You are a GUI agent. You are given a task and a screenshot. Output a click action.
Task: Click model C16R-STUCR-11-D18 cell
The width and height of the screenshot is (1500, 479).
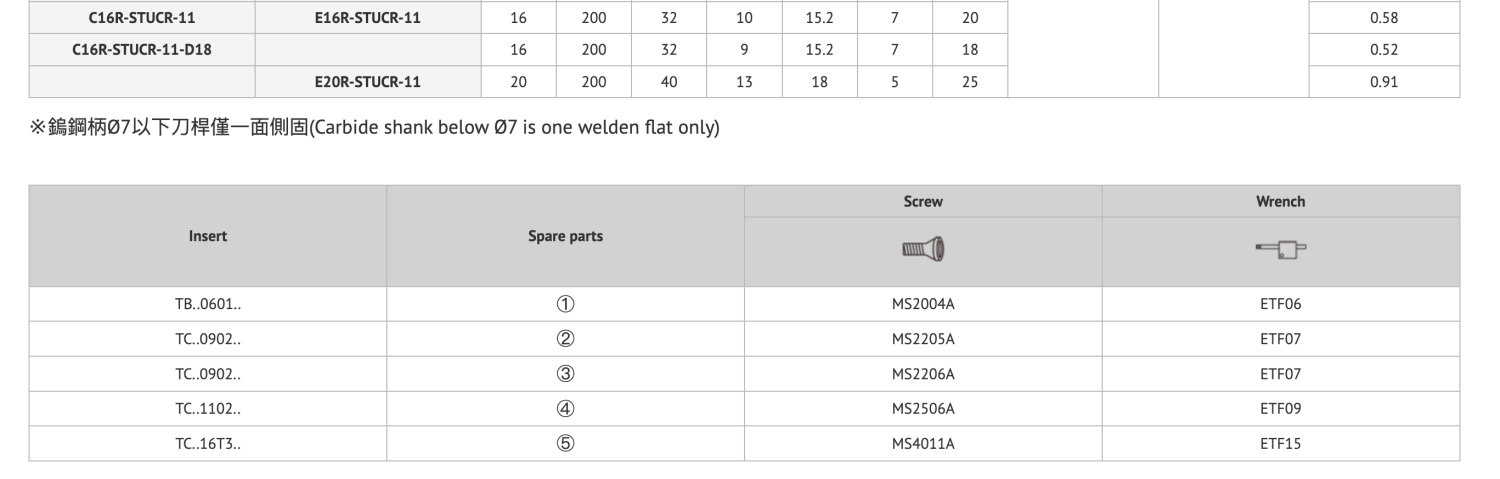coord(143,50)
